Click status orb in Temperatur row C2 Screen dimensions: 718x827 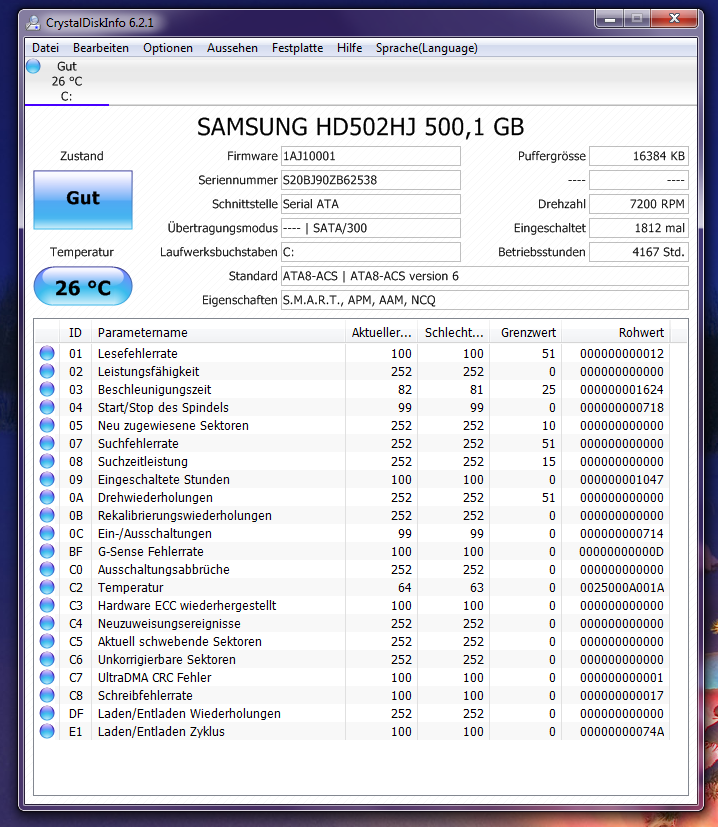(x=47, y=587)
